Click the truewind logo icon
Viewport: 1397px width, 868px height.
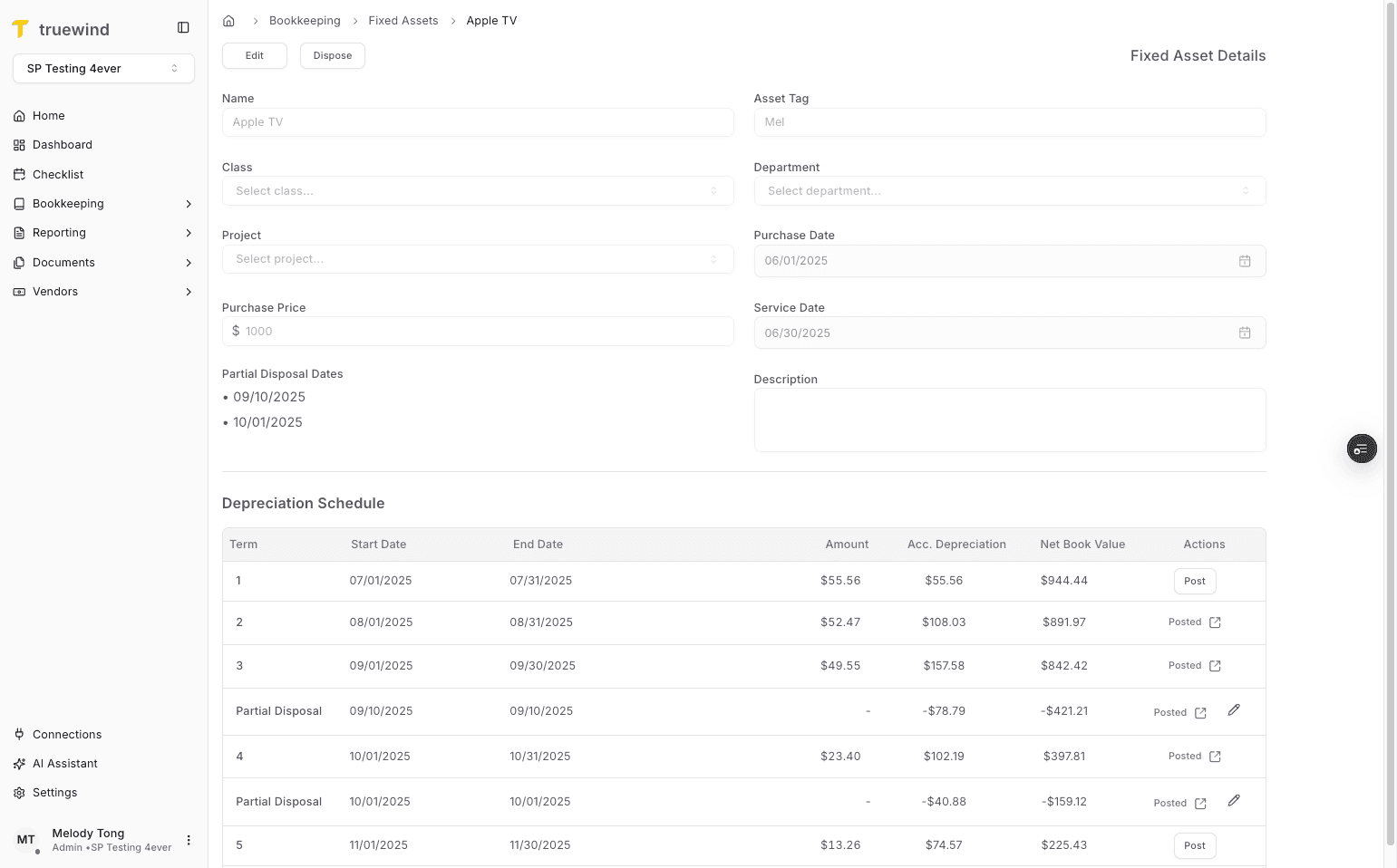(21, 28)
